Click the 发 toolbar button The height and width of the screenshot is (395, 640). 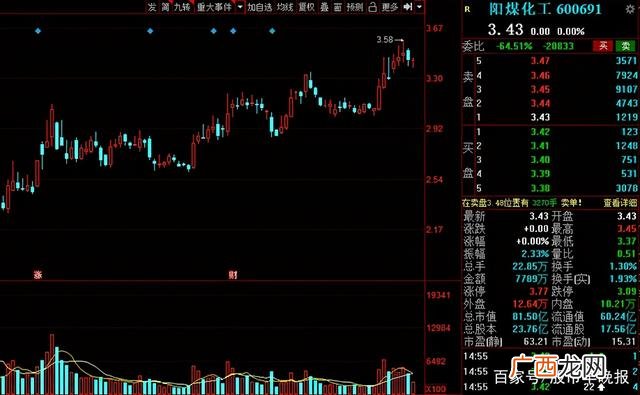tap(152, 7)
